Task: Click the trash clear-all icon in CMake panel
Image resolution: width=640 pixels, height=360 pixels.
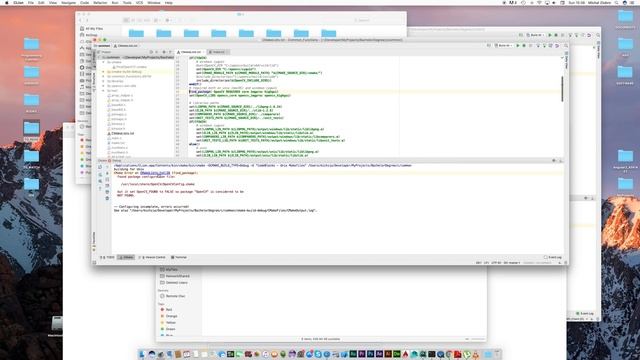Action: point(107,198)
